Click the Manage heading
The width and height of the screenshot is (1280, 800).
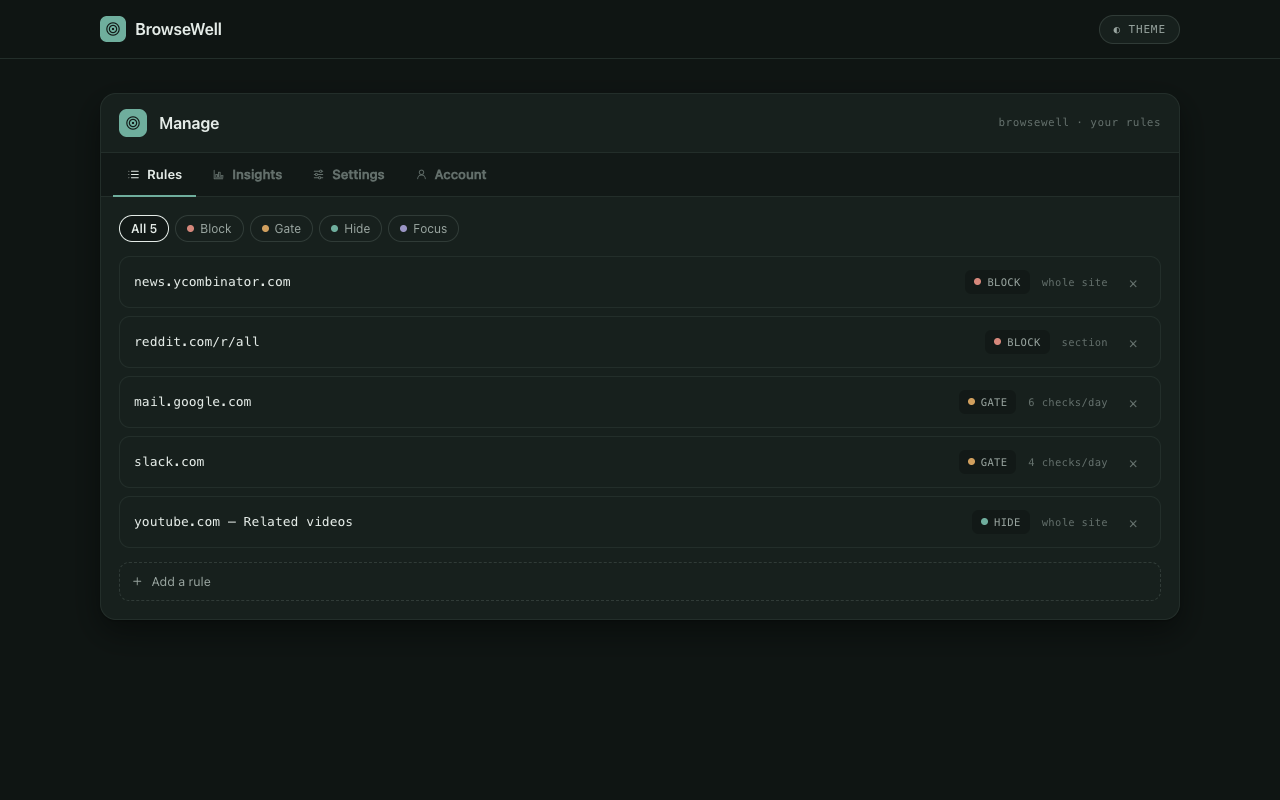[189, 123]
